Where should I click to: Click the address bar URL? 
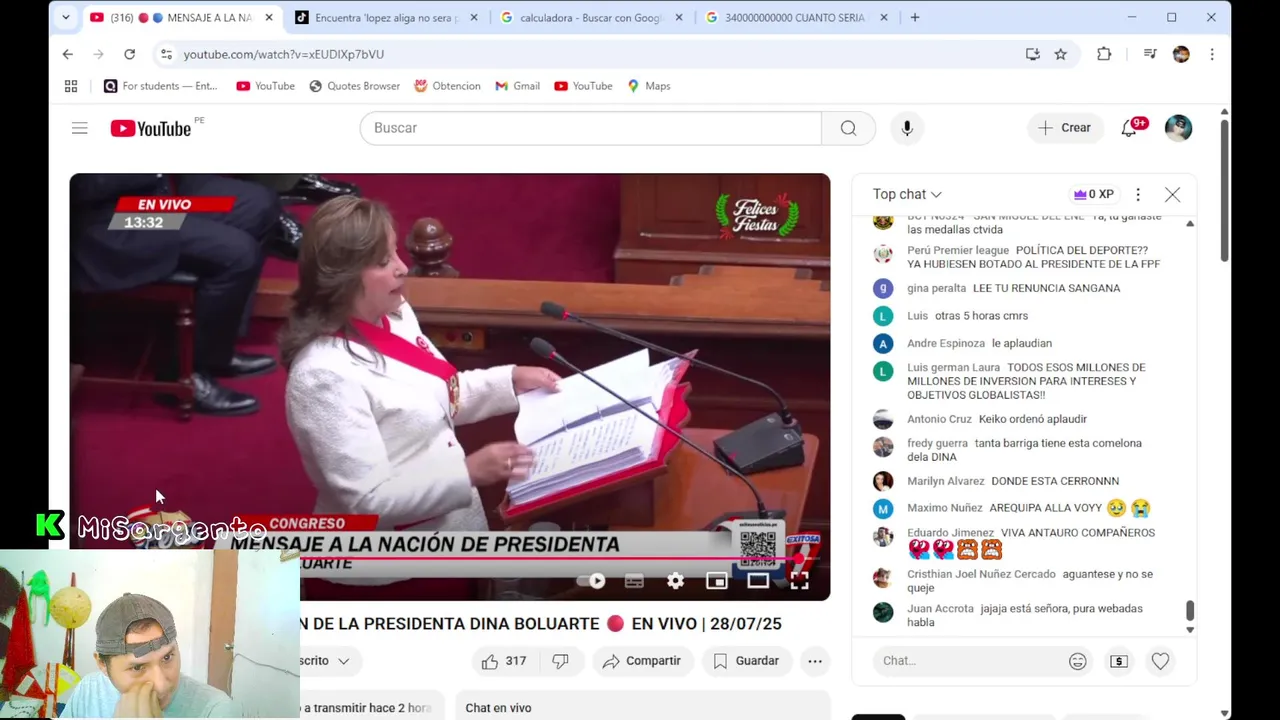pos(284,54)
